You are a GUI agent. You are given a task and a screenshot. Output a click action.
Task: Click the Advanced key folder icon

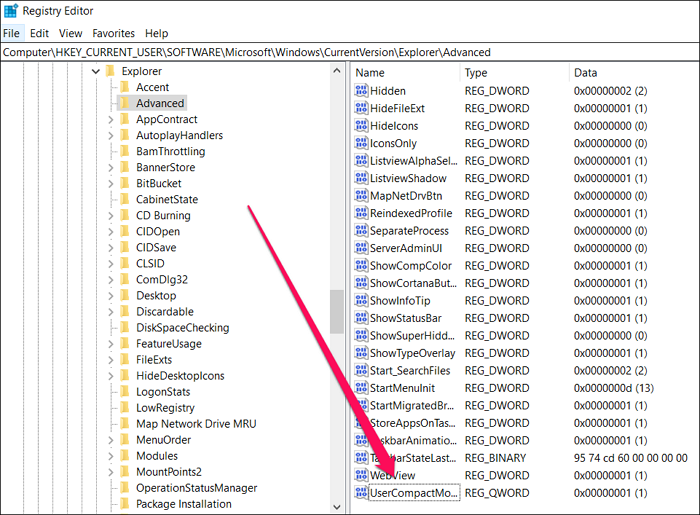tap(125, 103)
